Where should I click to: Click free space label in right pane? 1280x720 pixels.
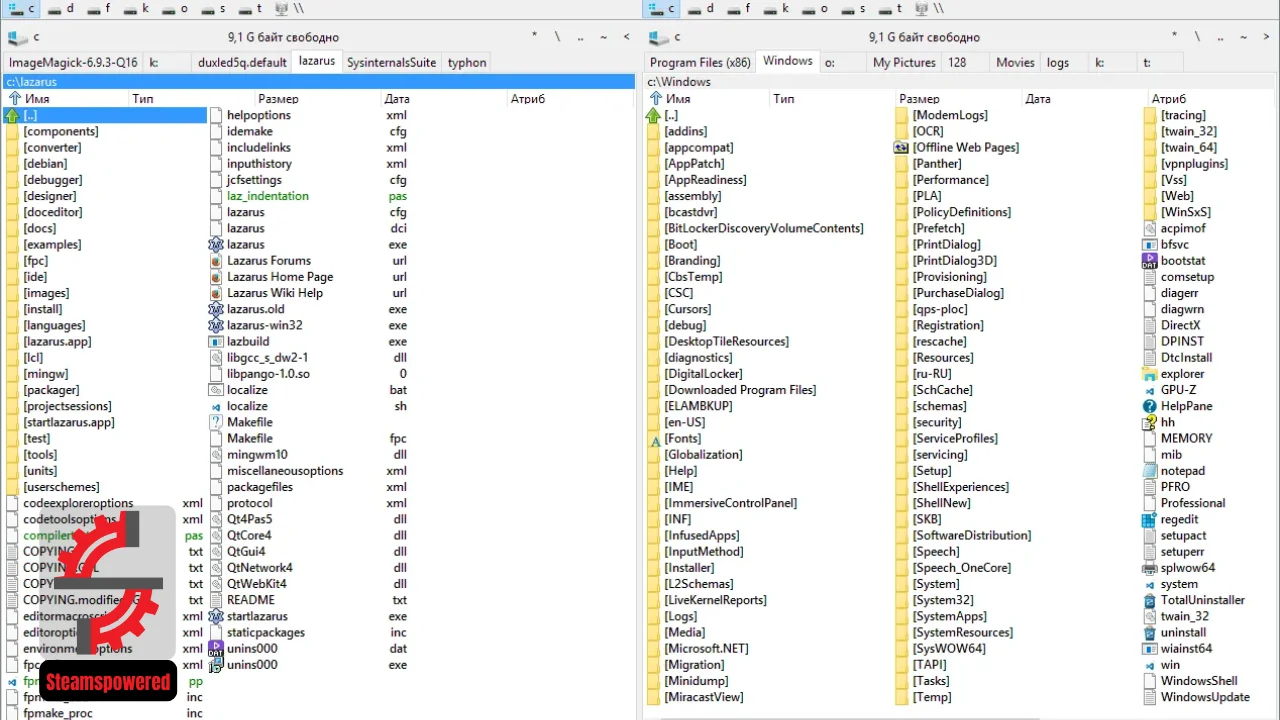click(924, 37)
